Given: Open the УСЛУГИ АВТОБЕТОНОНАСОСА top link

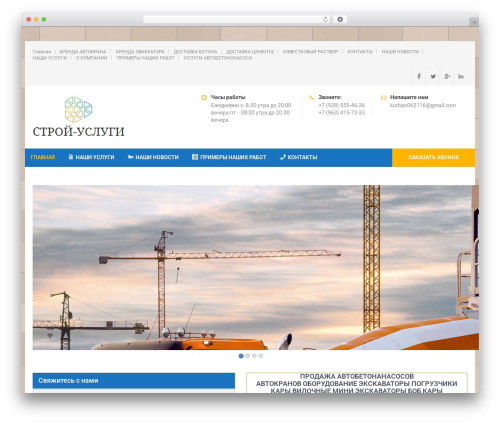Looking at the screenshot, I should [218, 58].
